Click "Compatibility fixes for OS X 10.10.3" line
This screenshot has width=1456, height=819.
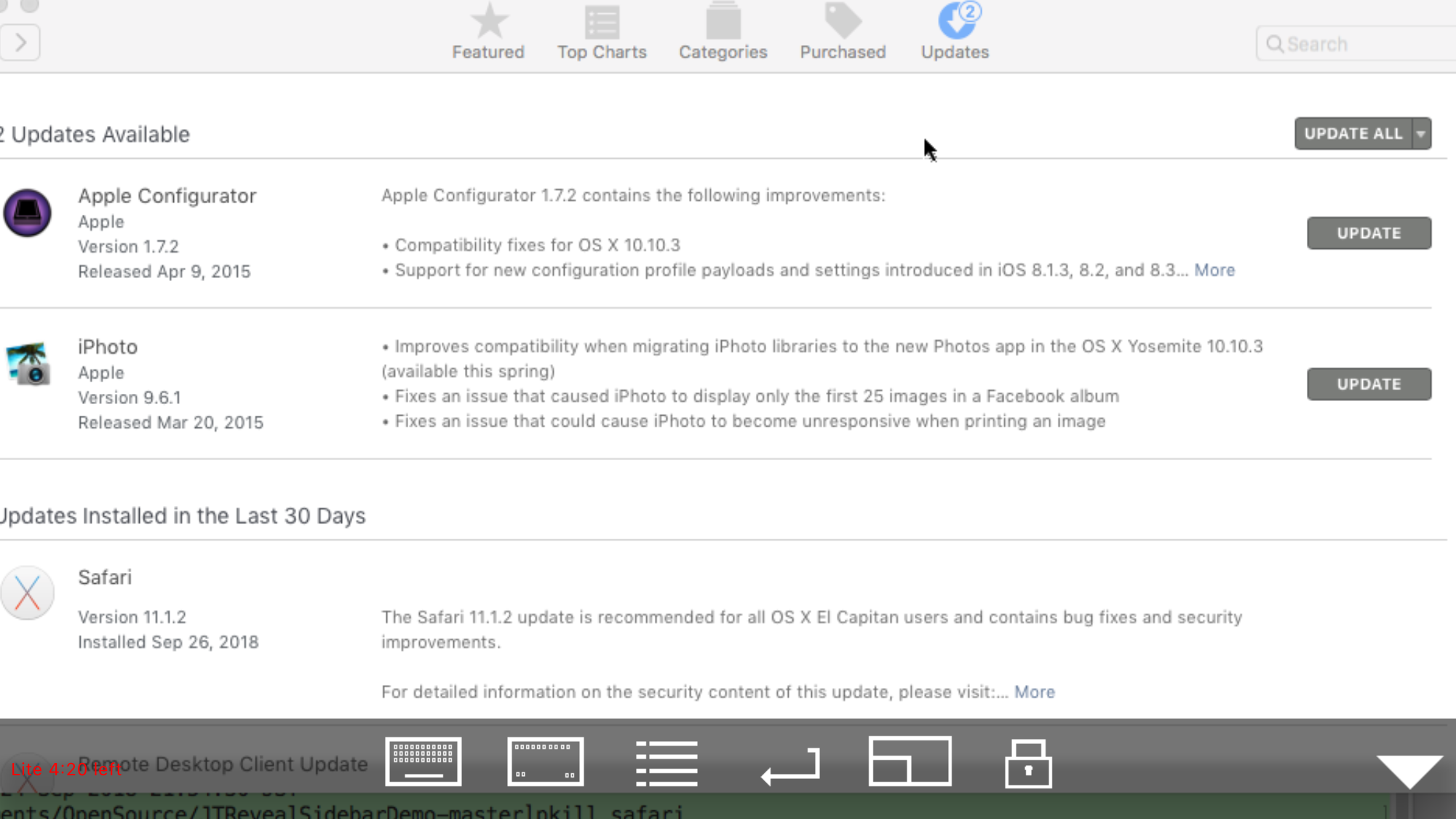pyautogui.click(x=531, y=245)
